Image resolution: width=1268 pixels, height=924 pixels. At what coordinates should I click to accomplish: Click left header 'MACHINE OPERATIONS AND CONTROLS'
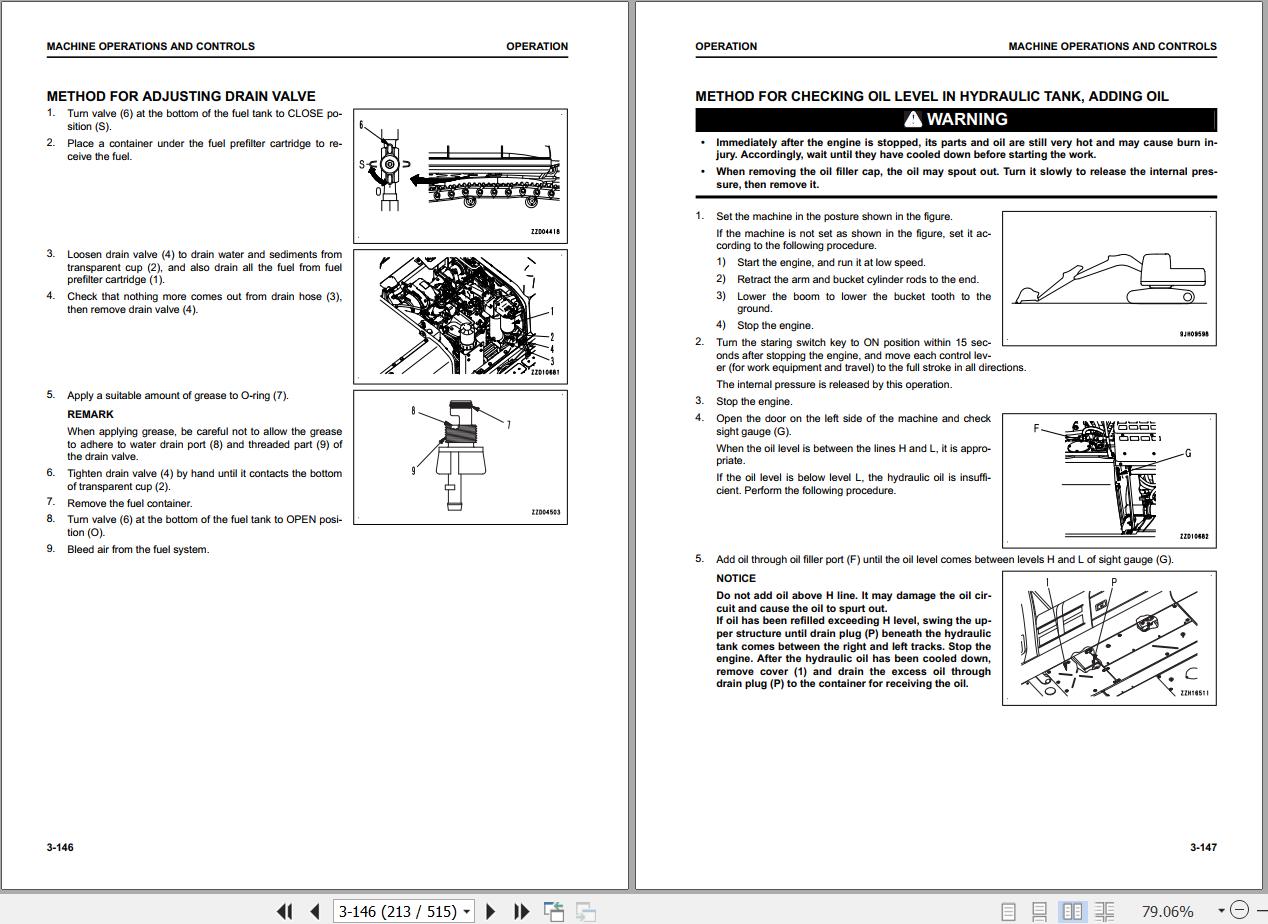coord(150,46)
